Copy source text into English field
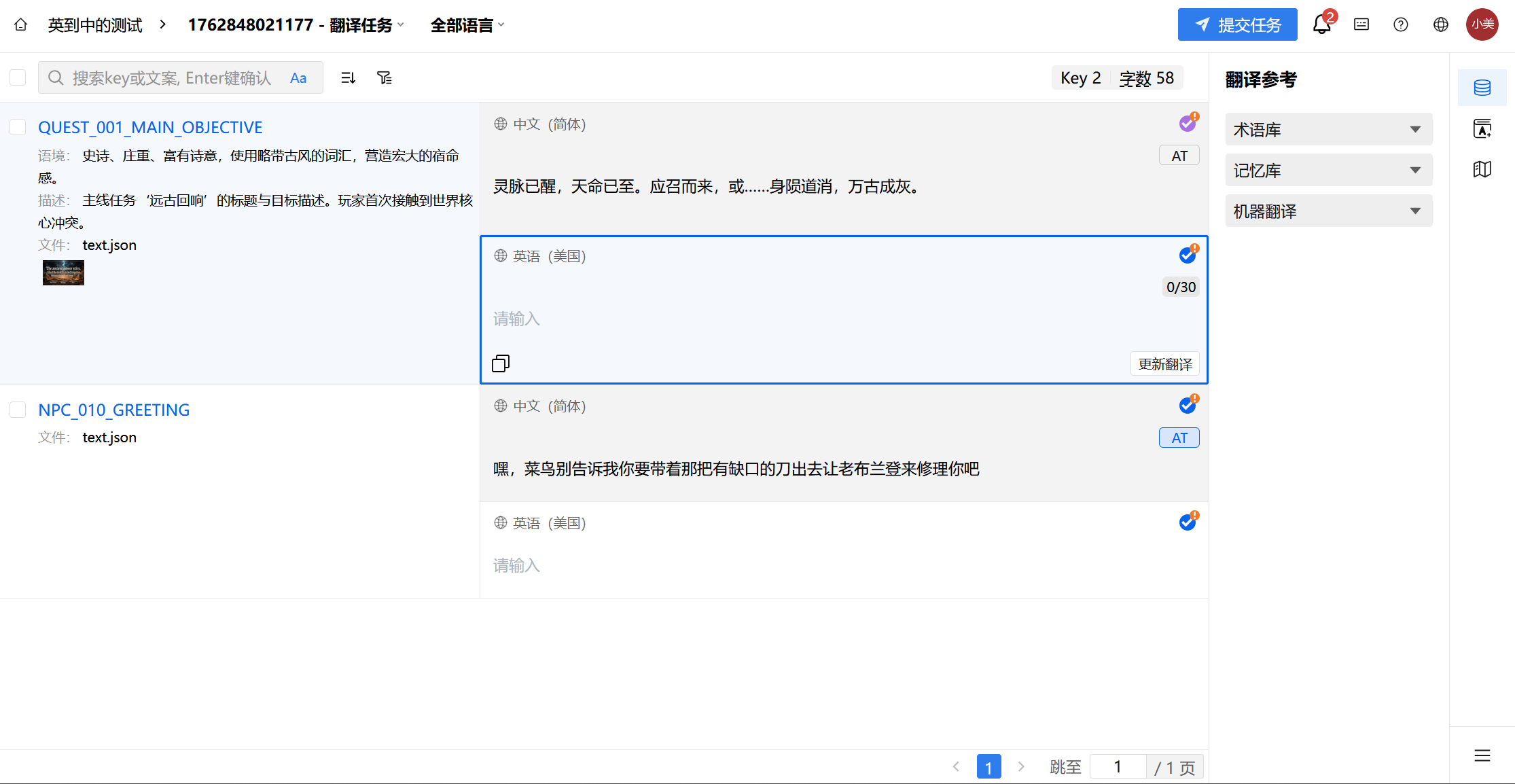Image resolution: width=1515 pixels, height=784 pixels. (x=501, y=363)
